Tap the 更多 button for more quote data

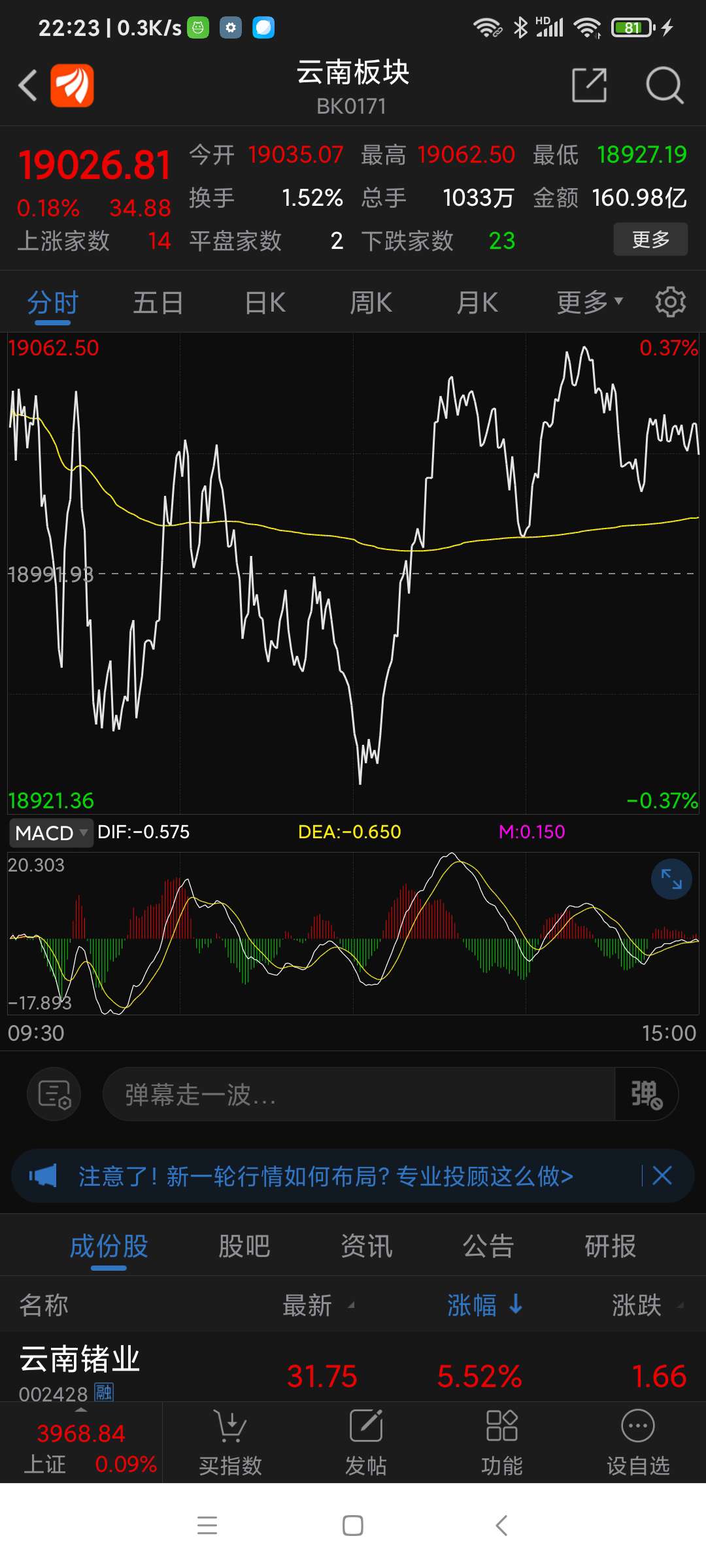point(650,239)
